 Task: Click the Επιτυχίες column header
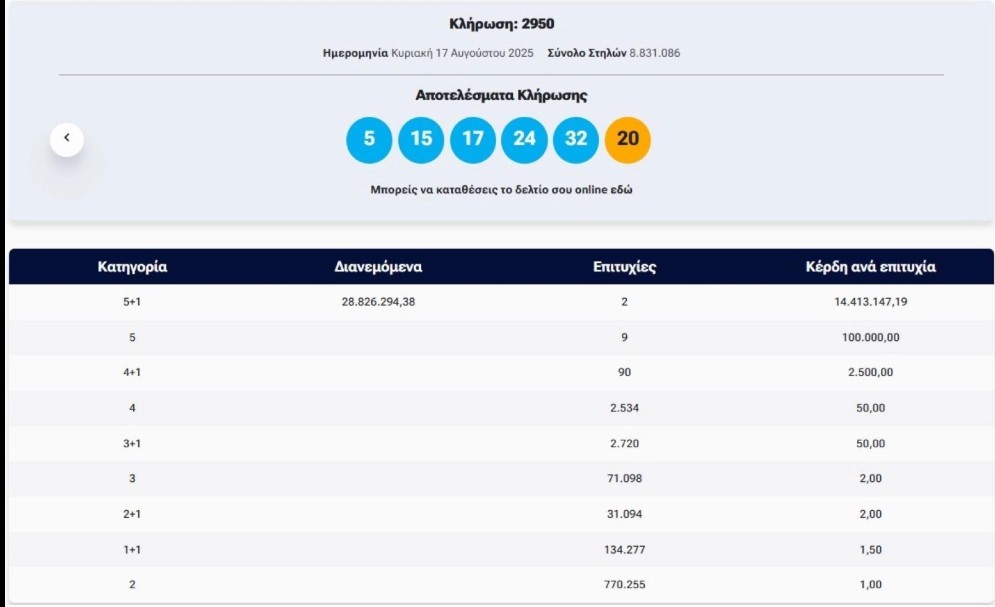tap(624, 266)
